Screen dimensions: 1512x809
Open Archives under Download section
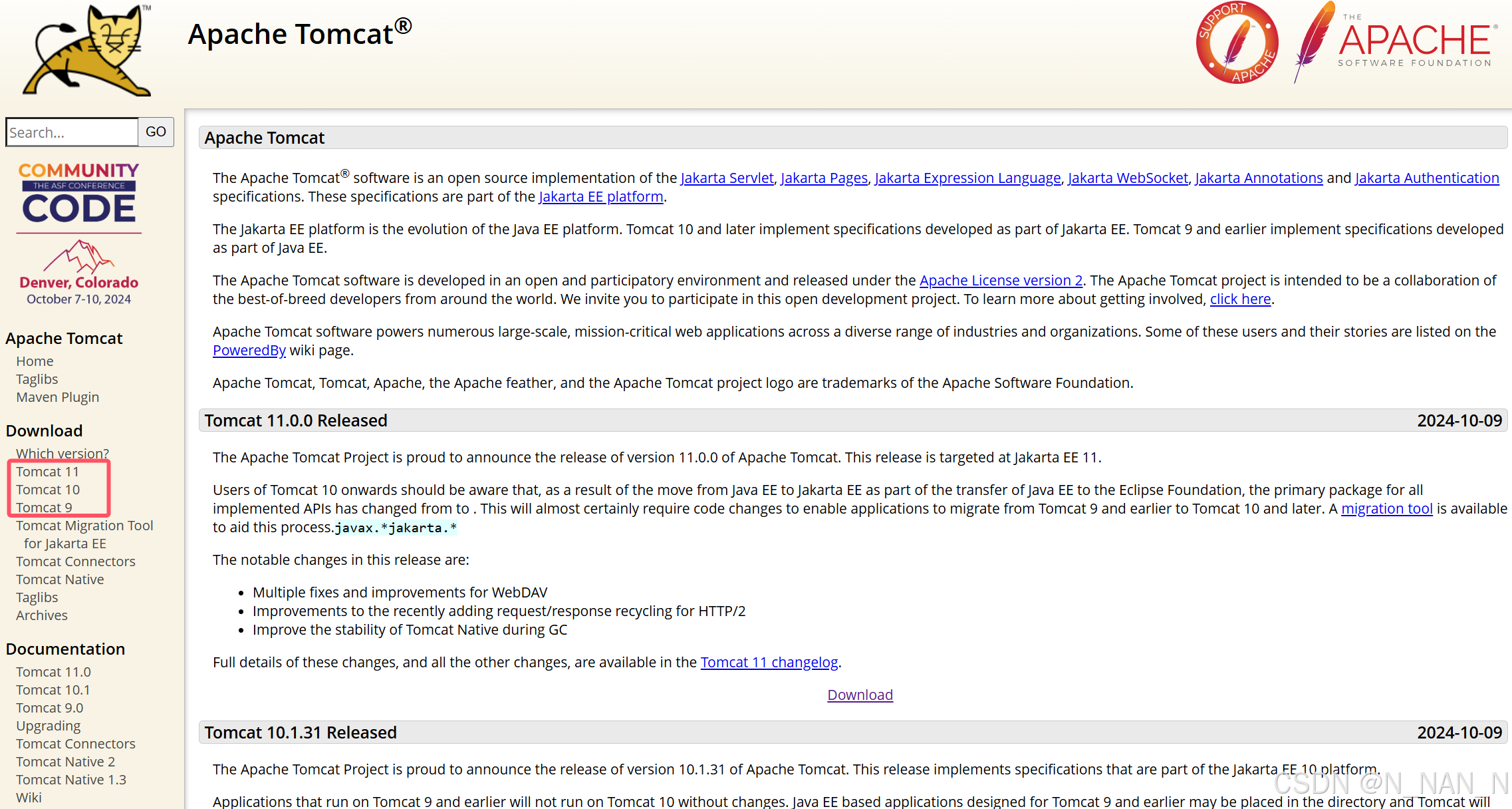coord(41,615)
